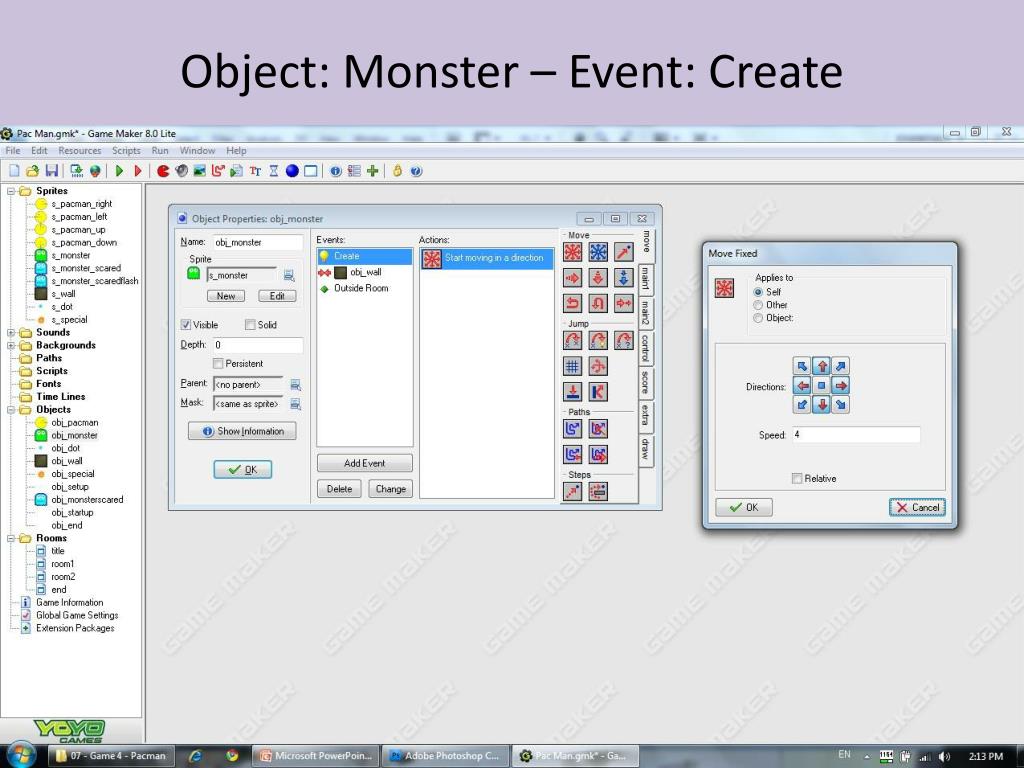Select the Move Free action icon
Viewport: 1024px width, 768px height.
[x=598, y=252]
